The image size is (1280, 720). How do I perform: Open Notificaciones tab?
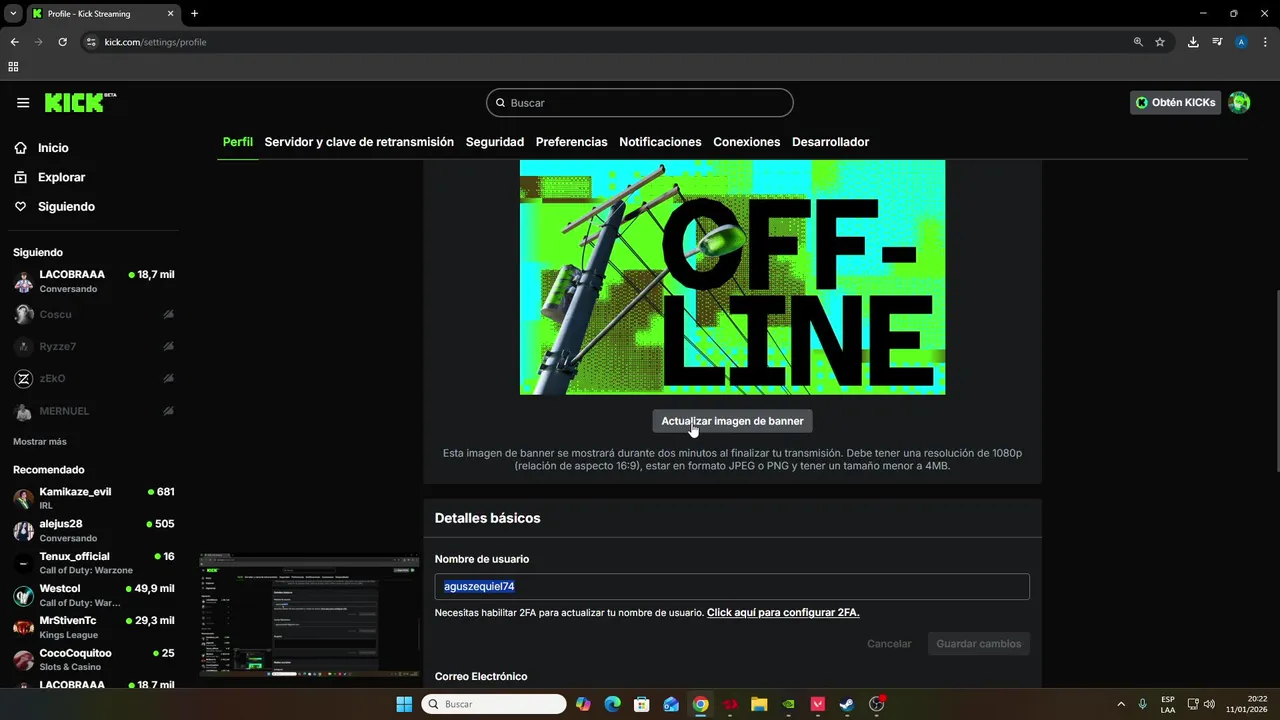[660, 142]
